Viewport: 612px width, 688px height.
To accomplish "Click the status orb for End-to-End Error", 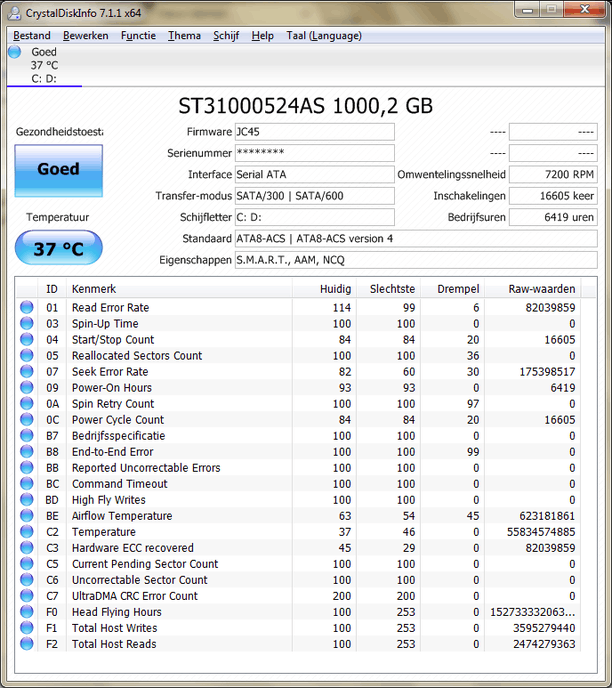I will tap(27, 452).
